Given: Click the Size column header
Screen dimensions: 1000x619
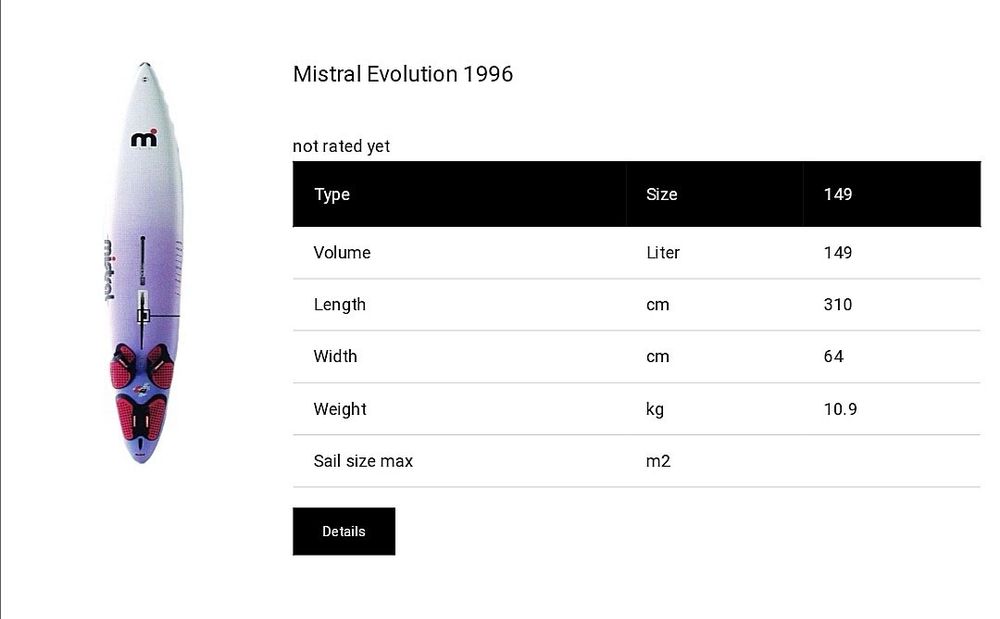Looking at the screenshot, I should [662, 194].
